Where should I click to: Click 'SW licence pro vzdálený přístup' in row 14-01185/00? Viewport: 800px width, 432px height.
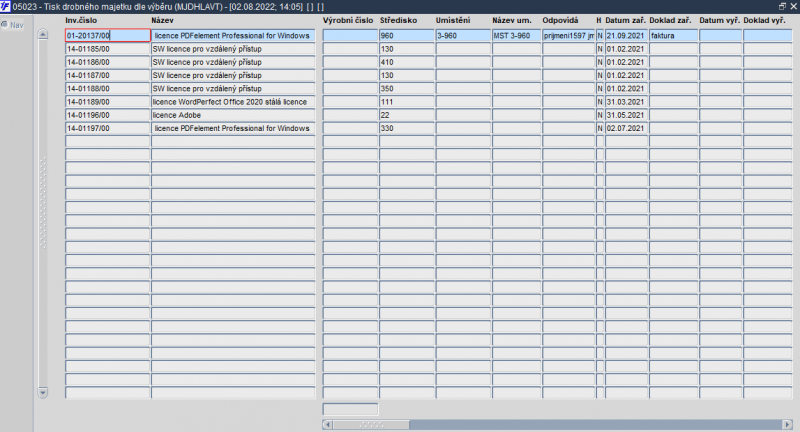click(233, 49)
